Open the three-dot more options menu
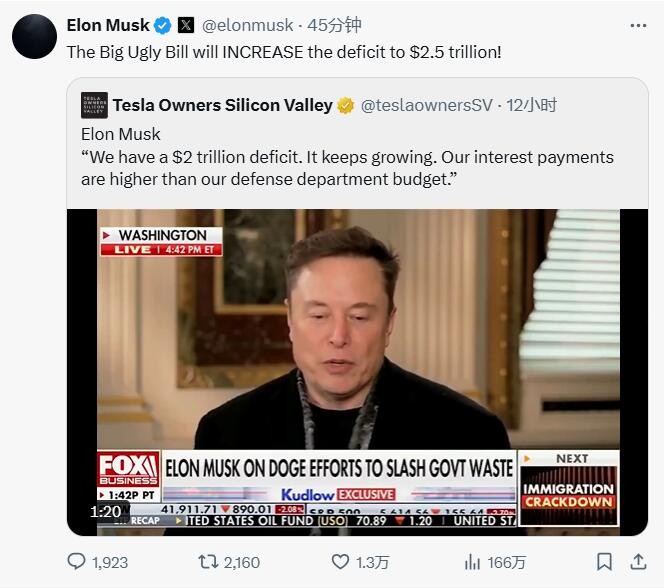The image size is (664, 588). click(638, 26)
